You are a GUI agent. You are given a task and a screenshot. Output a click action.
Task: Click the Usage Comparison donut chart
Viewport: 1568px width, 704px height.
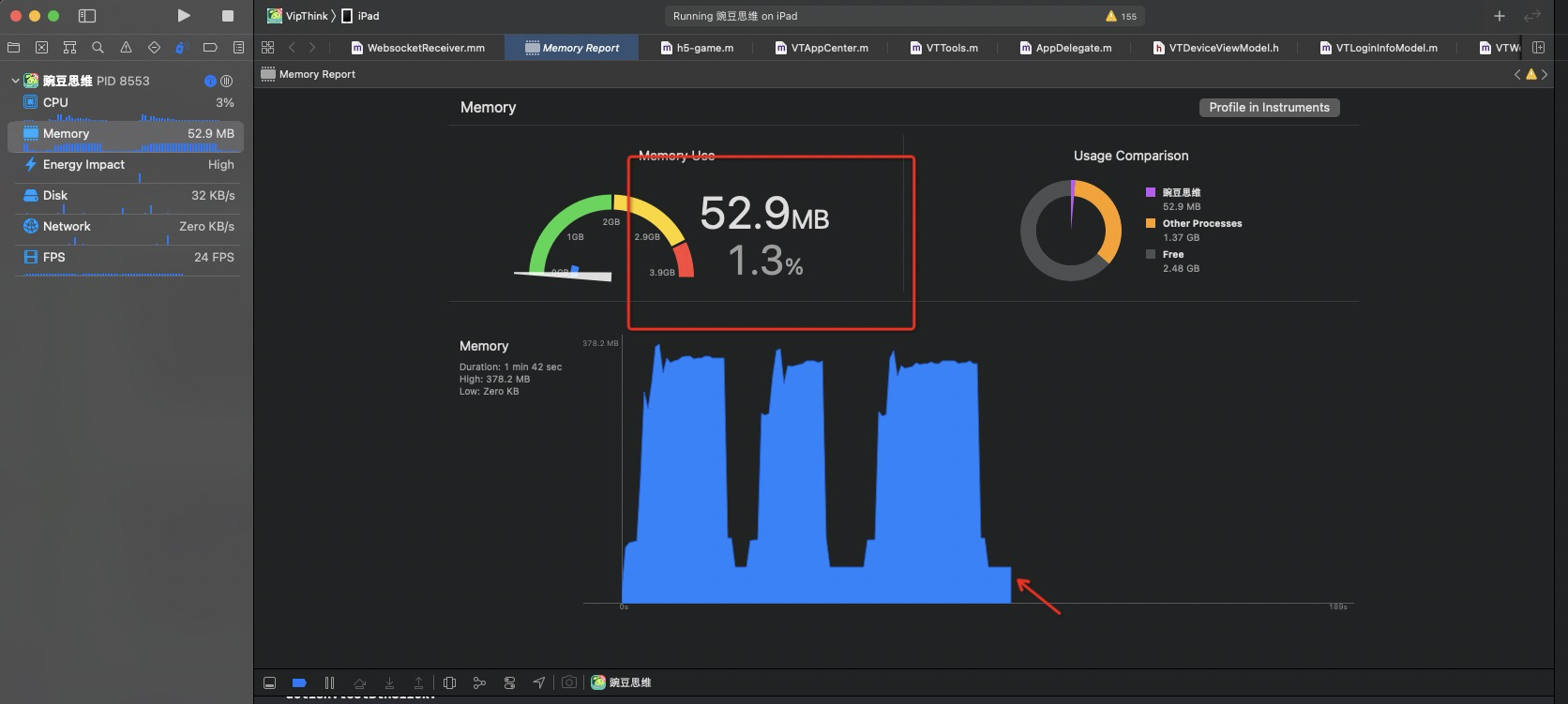click(x=1071, y=231)
